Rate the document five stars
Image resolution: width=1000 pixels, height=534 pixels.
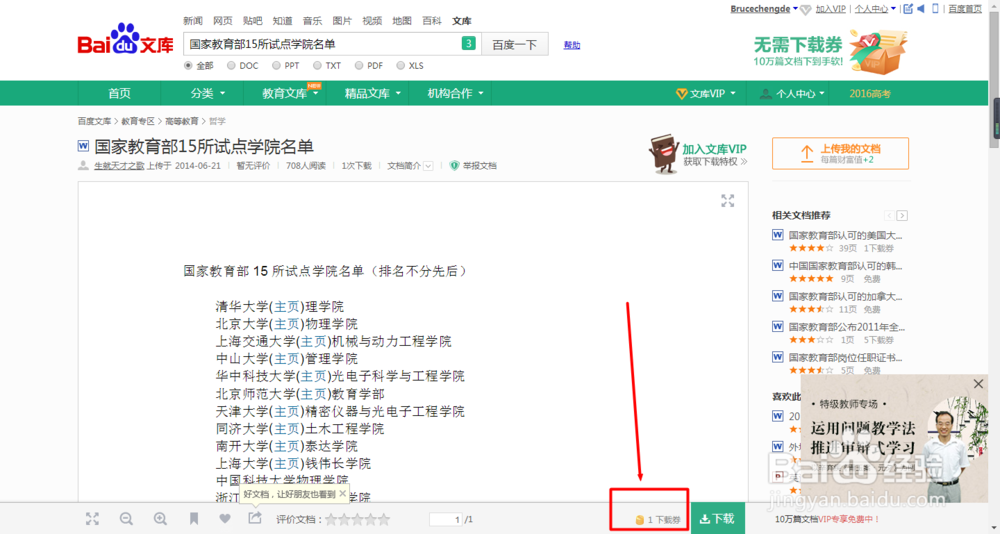pos(383,519)
